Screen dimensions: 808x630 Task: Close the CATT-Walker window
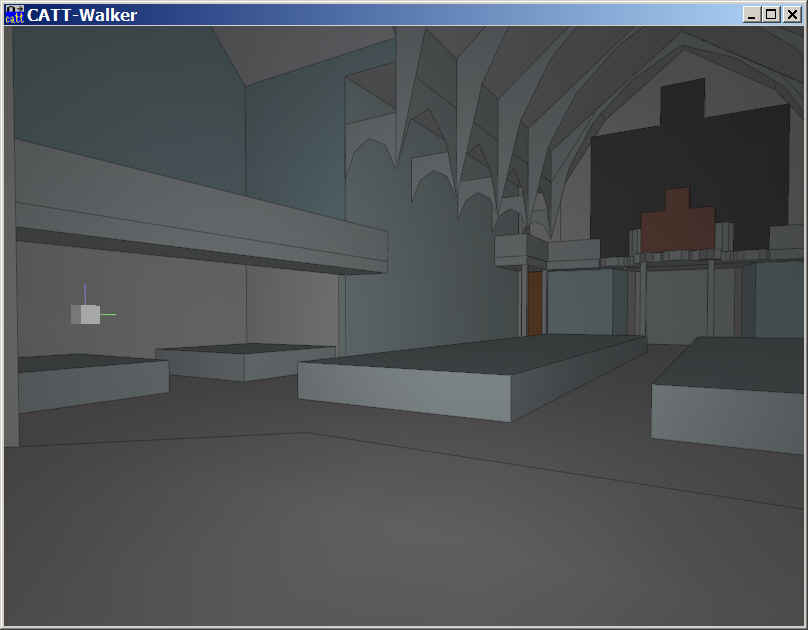click(x=791, y=14)
